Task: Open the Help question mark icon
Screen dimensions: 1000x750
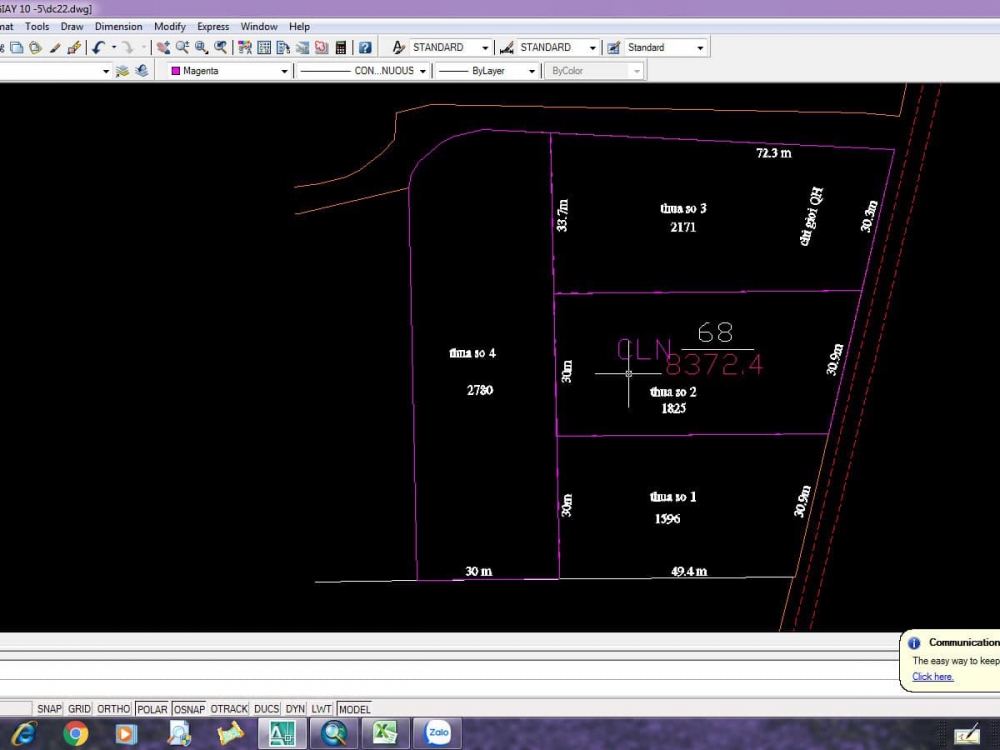Action: (x=365, y=47)
